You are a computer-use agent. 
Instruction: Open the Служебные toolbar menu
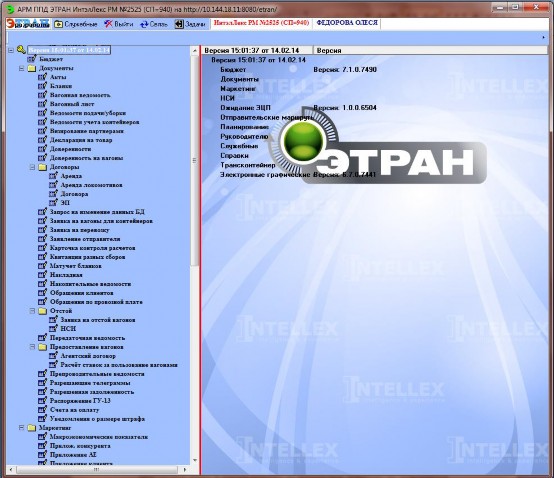76,24
